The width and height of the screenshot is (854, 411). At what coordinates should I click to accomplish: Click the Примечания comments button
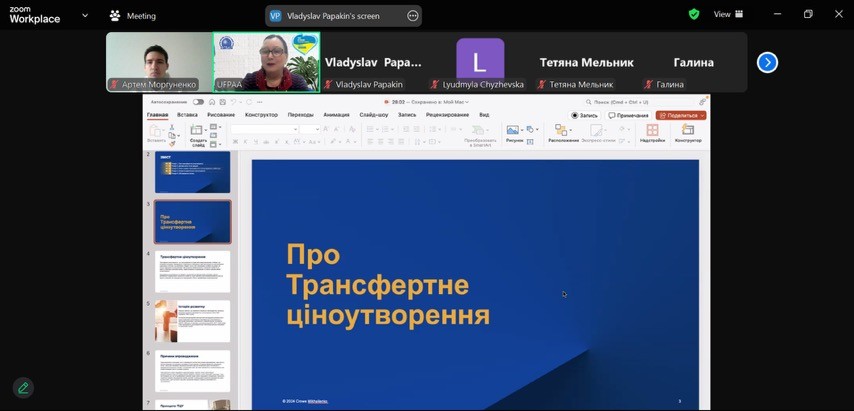(x=629, y=115)
